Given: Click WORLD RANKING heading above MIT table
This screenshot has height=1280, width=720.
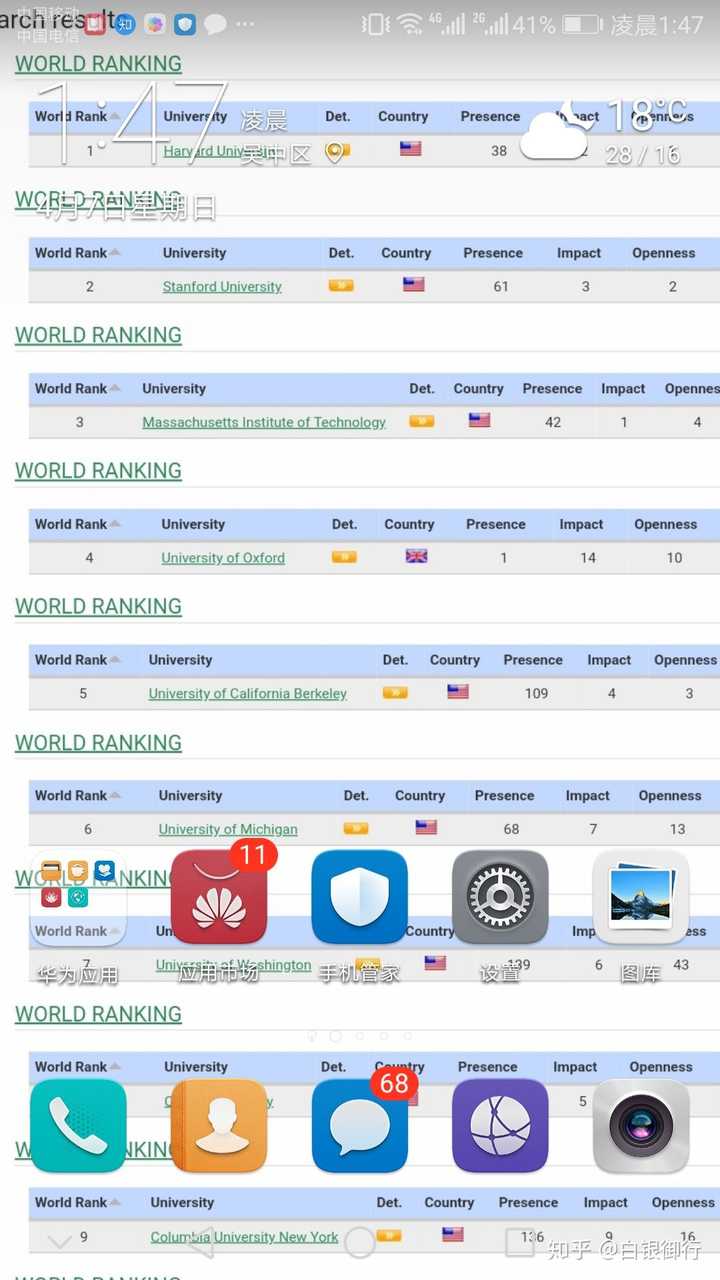Looking at the screenshot, I should pos(98,335).
